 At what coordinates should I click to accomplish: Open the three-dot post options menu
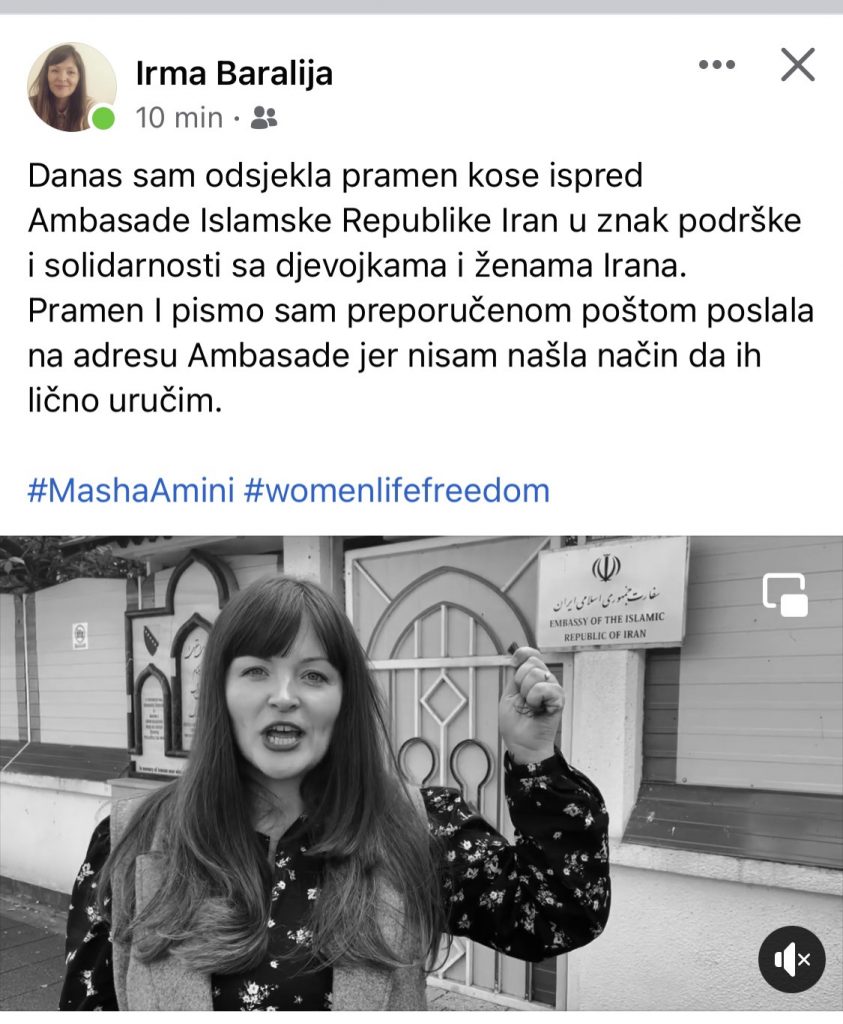tap(716, 65)
